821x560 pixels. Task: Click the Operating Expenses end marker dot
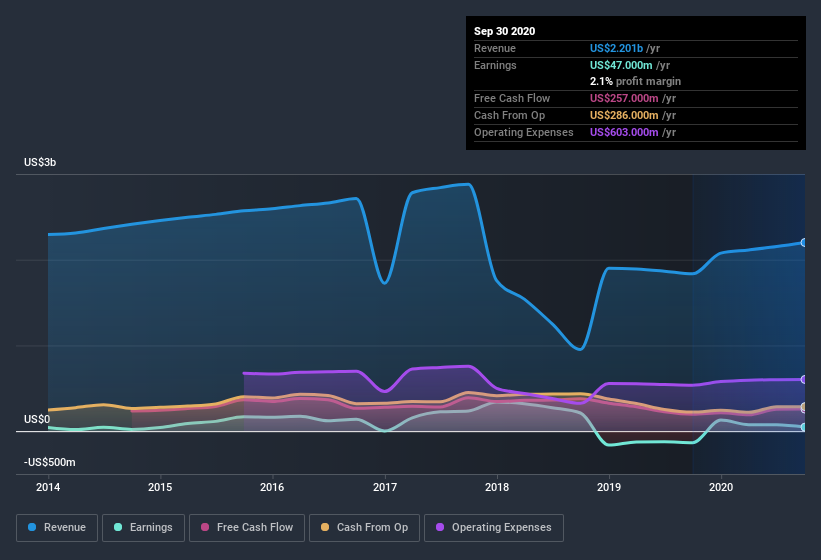tap(804, 379)
